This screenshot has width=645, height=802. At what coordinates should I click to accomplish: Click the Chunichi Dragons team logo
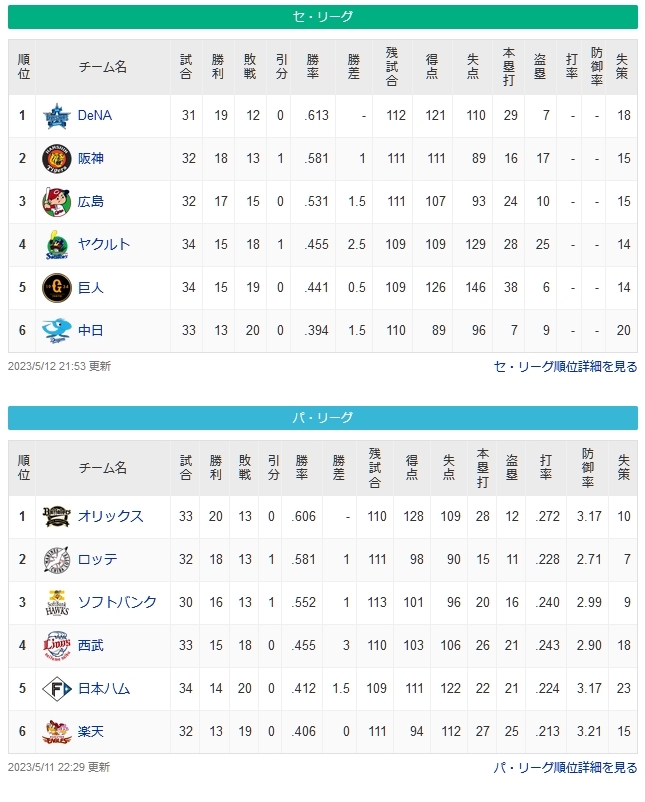click(56, 331)
